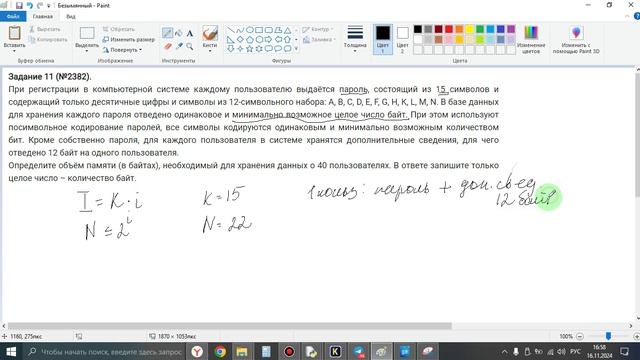The width and height of the screenshot is (640, 360).
Task: Select the Fill with color bucket tool
Action: click(179, 33)
